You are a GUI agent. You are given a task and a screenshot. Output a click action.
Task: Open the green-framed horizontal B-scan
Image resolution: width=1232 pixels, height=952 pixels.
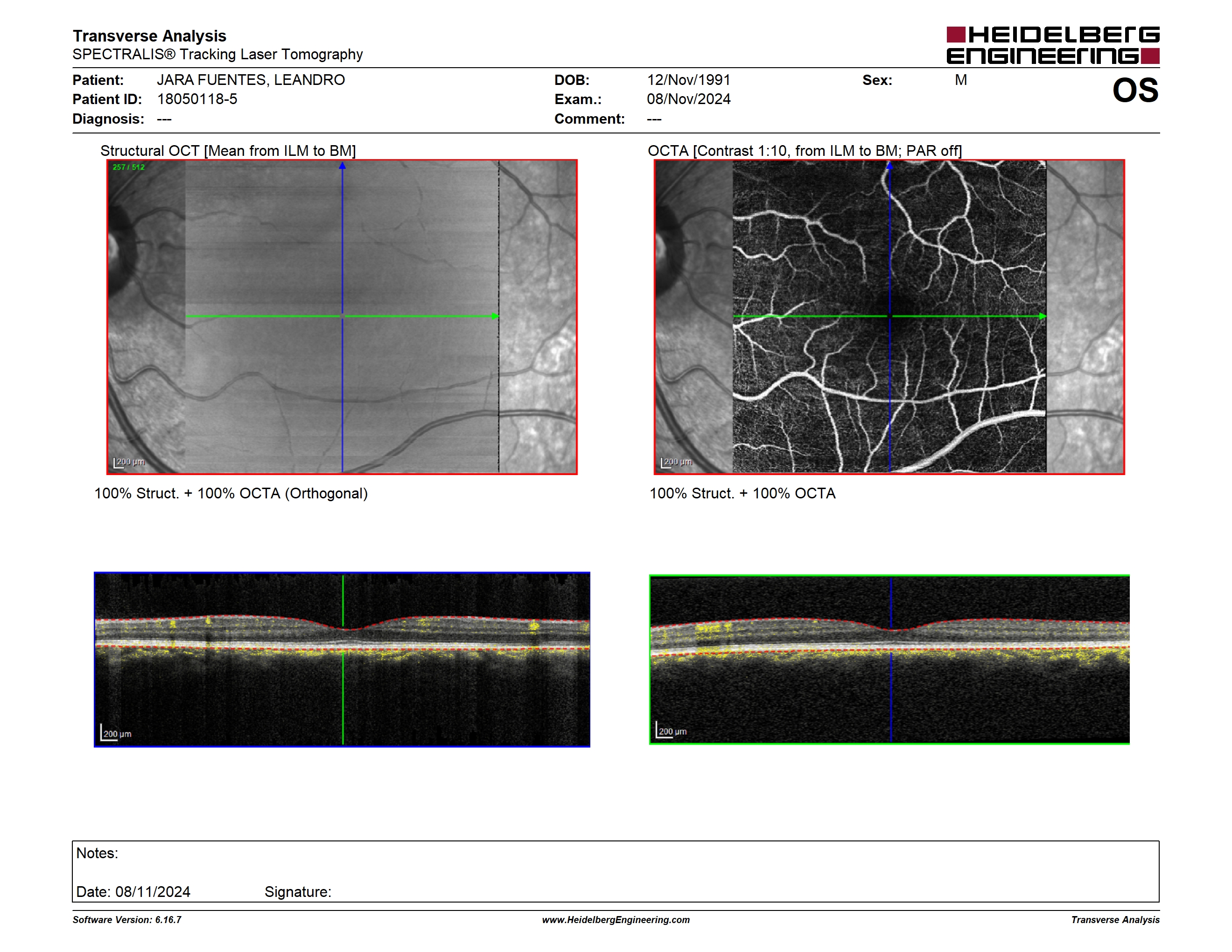[x=889, y=659]
